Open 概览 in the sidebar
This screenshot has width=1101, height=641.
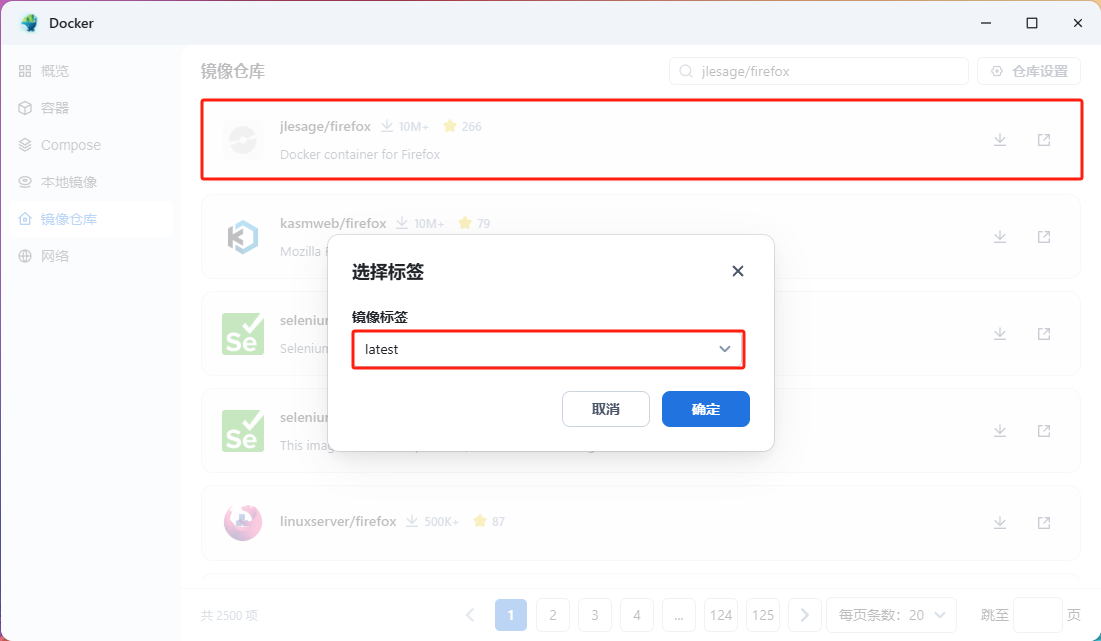click(x=91, y=71)
